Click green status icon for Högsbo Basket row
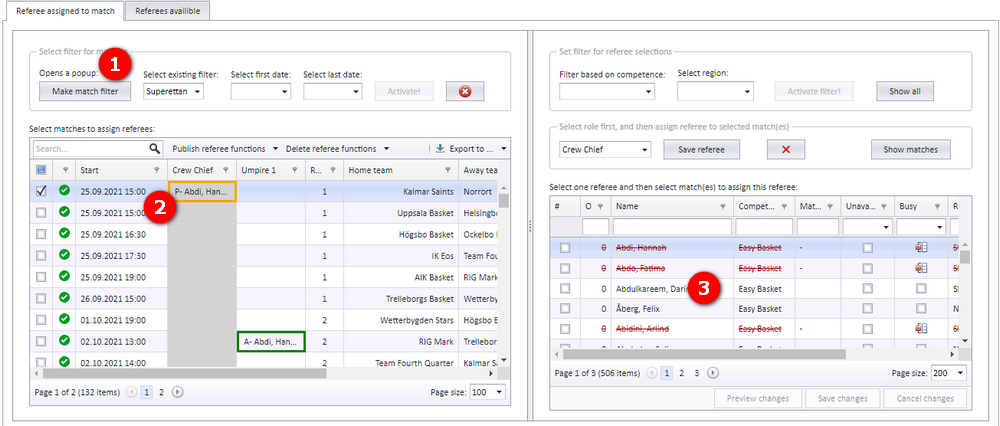Image resolution: width=1000 pixels, height=426 pixels. point(64,233)
